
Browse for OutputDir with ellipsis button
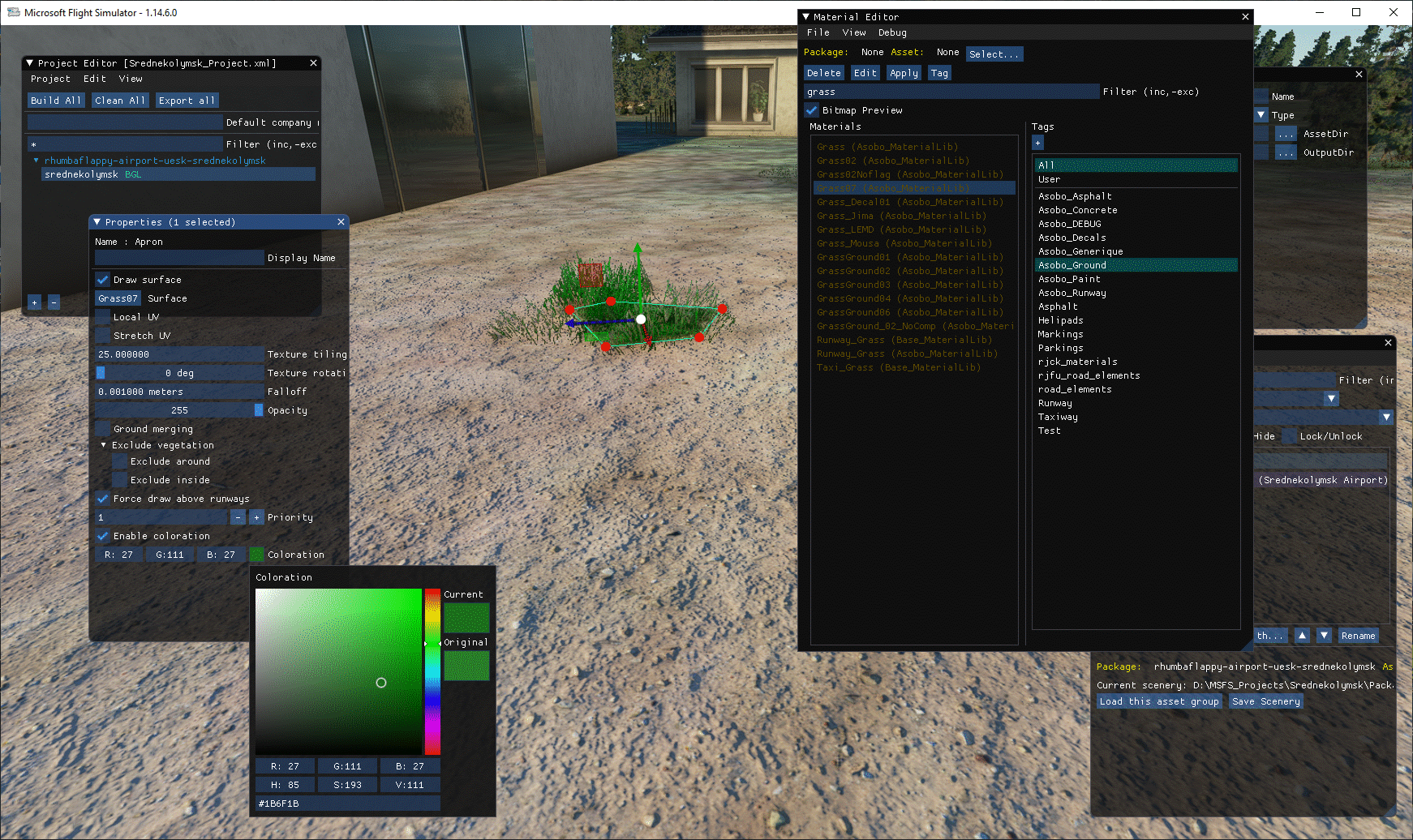coord(1286,152)
